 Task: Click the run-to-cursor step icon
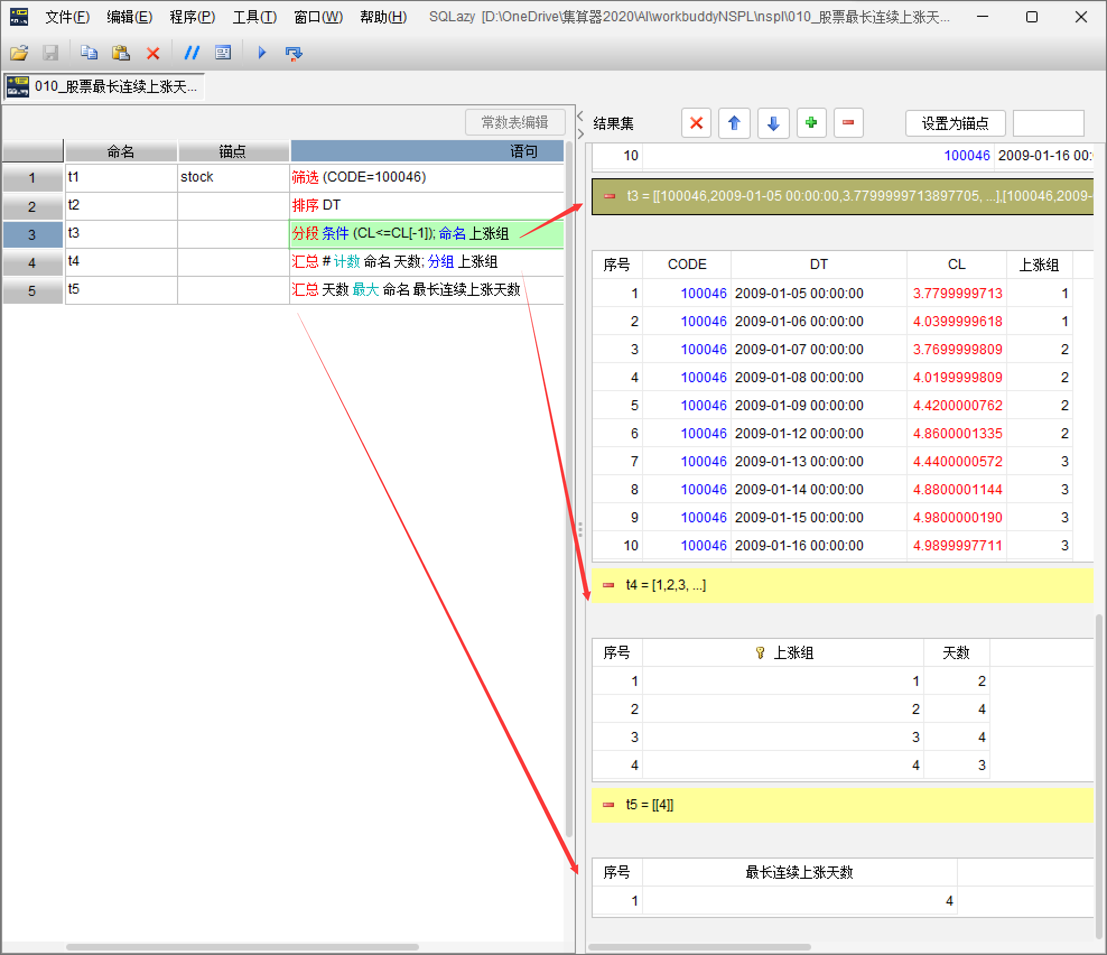(x=293, y=53)
